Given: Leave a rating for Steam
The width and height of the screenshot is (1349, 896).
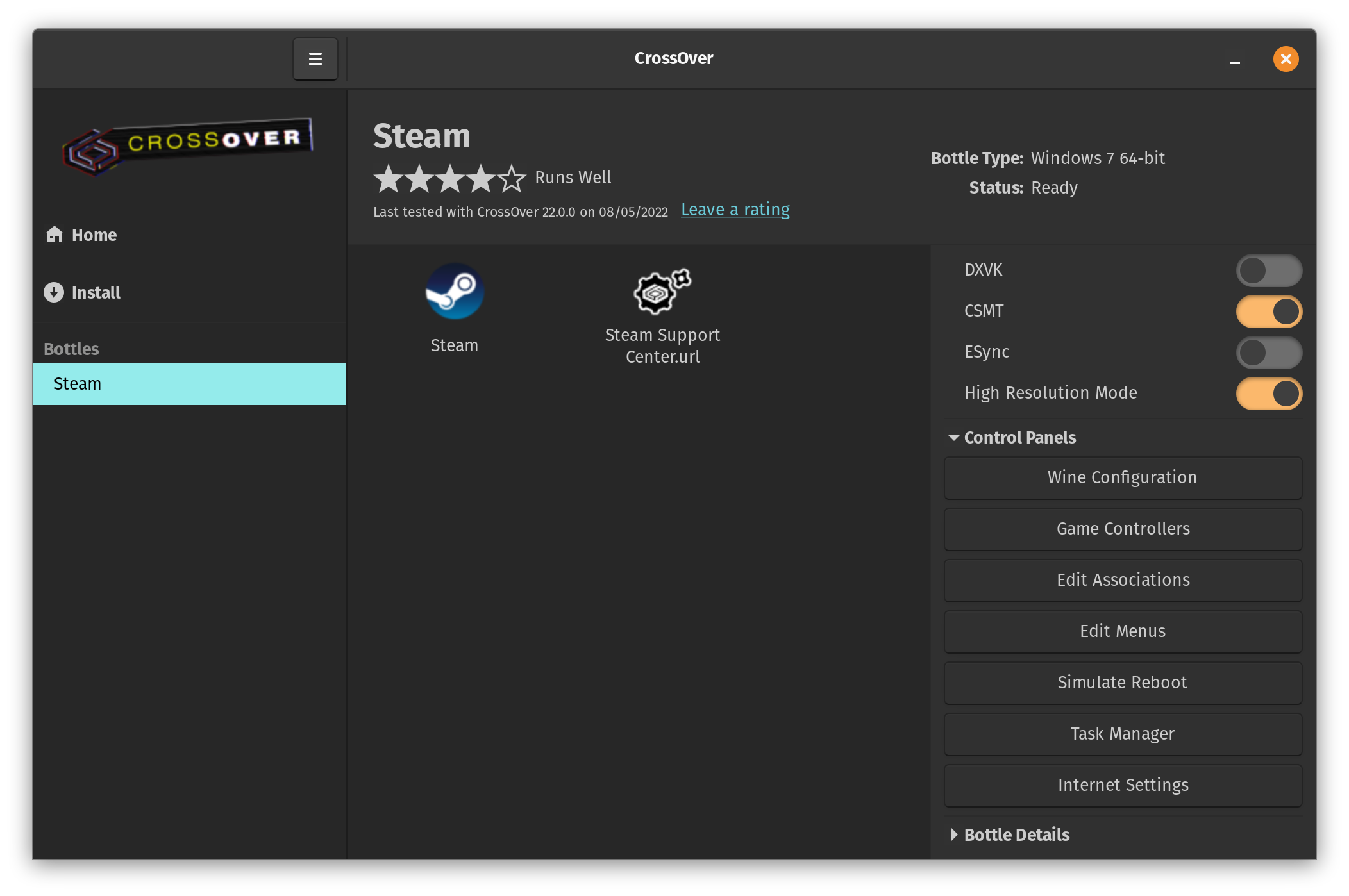Looking at the screenshot, I should coord(735,209).
